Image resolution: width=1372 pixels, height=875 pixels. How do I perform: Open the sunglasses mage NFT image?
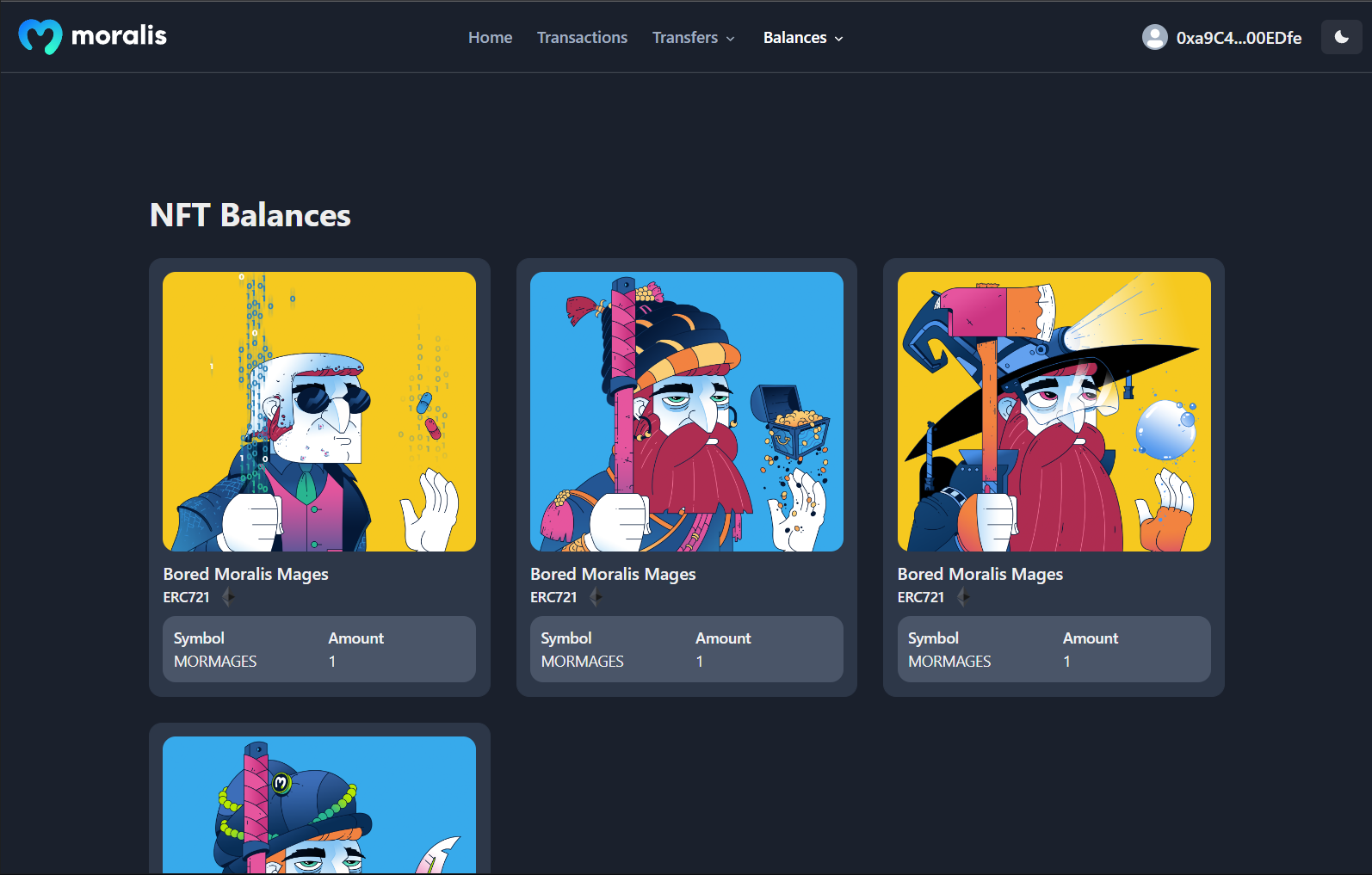pyautogui.click(x=319, y=411)
